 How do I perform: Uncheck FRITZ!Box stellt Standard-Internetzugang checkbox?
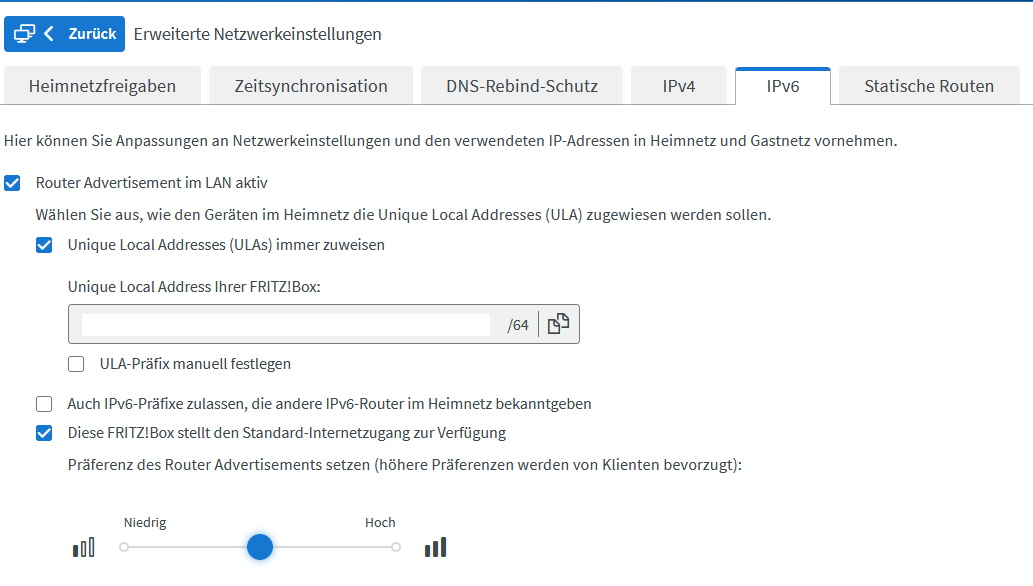pyautogui.click(x=44, y=433)
